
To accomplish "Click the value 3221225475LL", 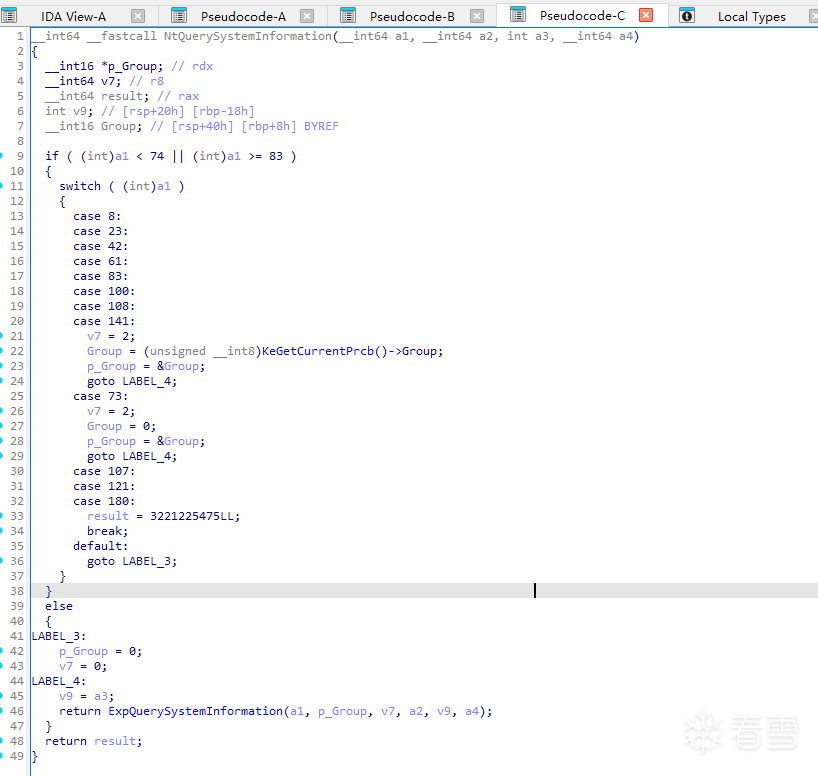I will [x=192, y=516].
